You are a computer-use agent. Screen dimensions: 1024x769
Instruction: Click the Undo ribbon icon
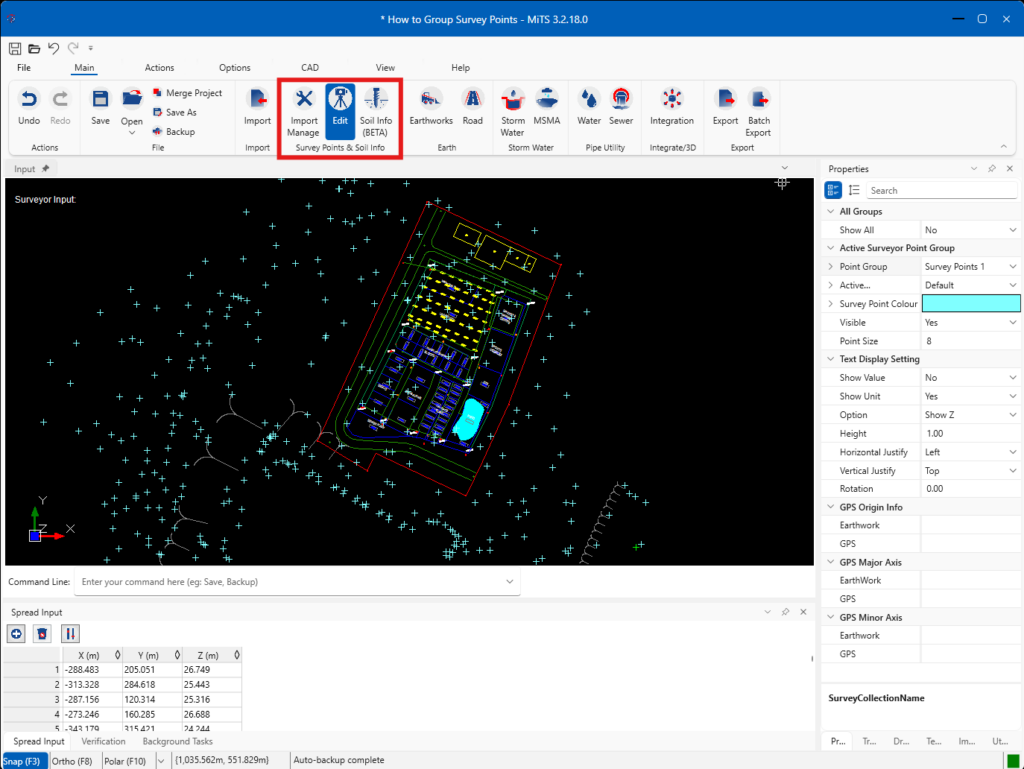click(x=29, y=107)
